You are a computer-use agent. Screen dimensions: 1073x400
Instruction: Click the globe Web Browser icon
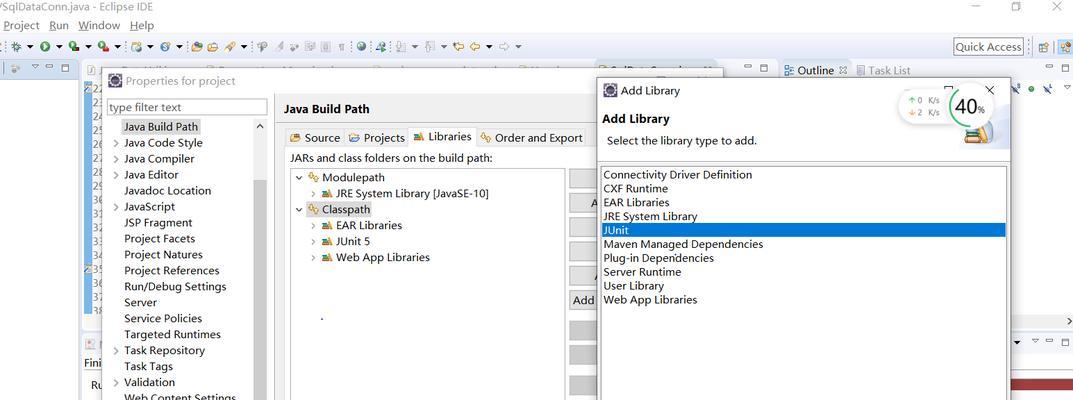pyautogui.click(x=361, y=46)
